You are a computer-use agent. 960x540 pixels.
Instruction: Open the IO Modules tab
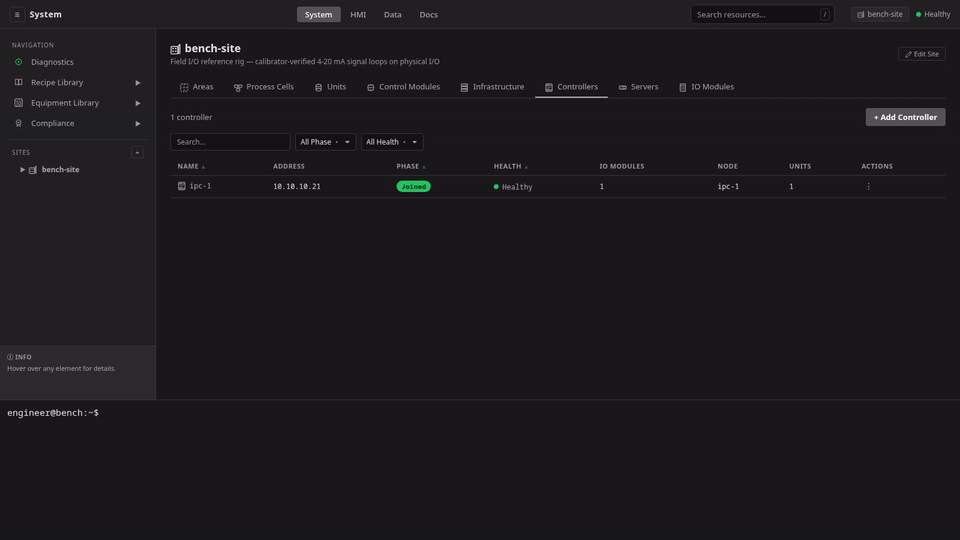[706, 87]
